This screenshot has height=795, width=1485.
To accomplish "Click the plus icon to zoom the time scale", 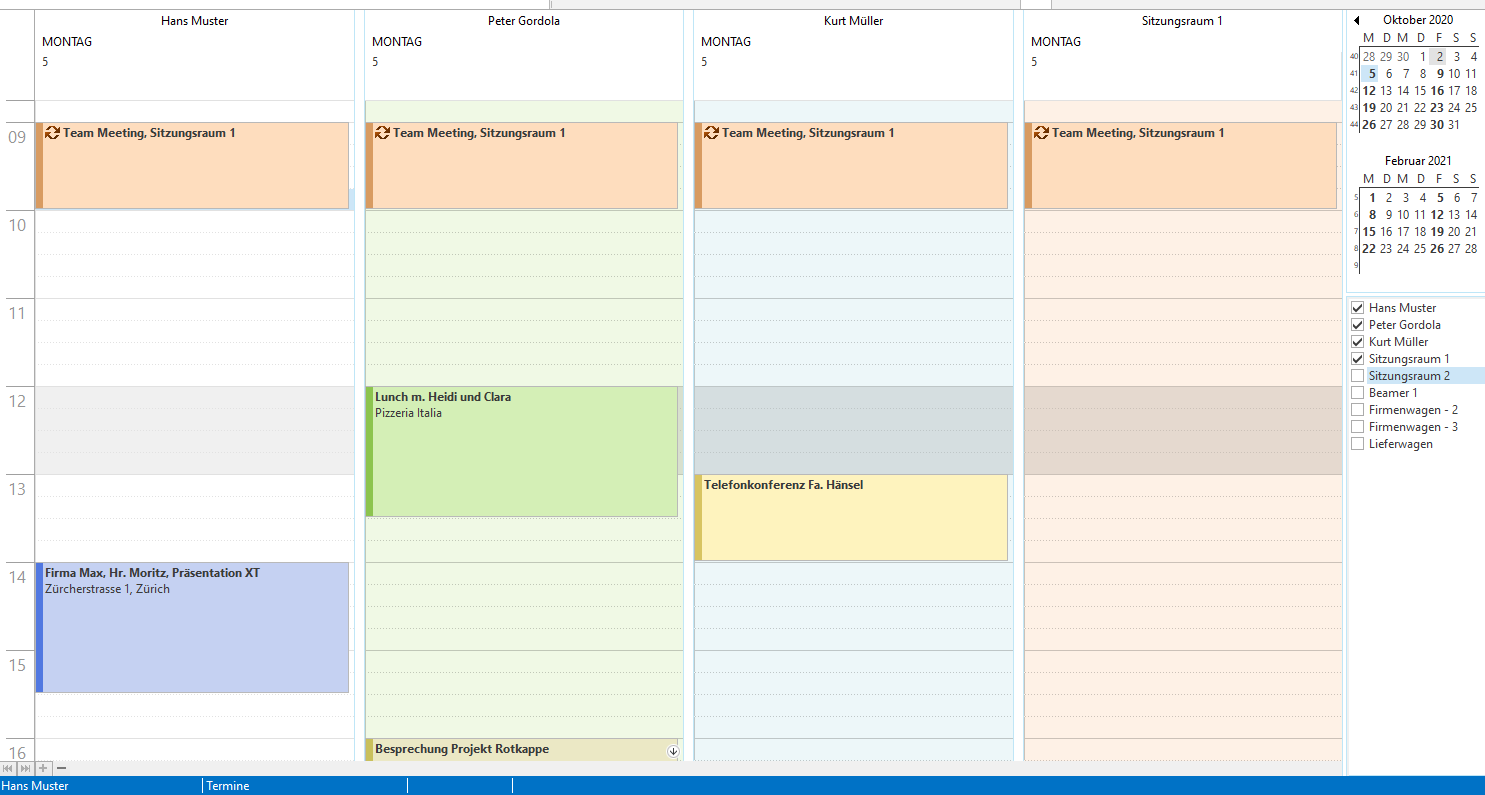I will (x=42, y=768).
